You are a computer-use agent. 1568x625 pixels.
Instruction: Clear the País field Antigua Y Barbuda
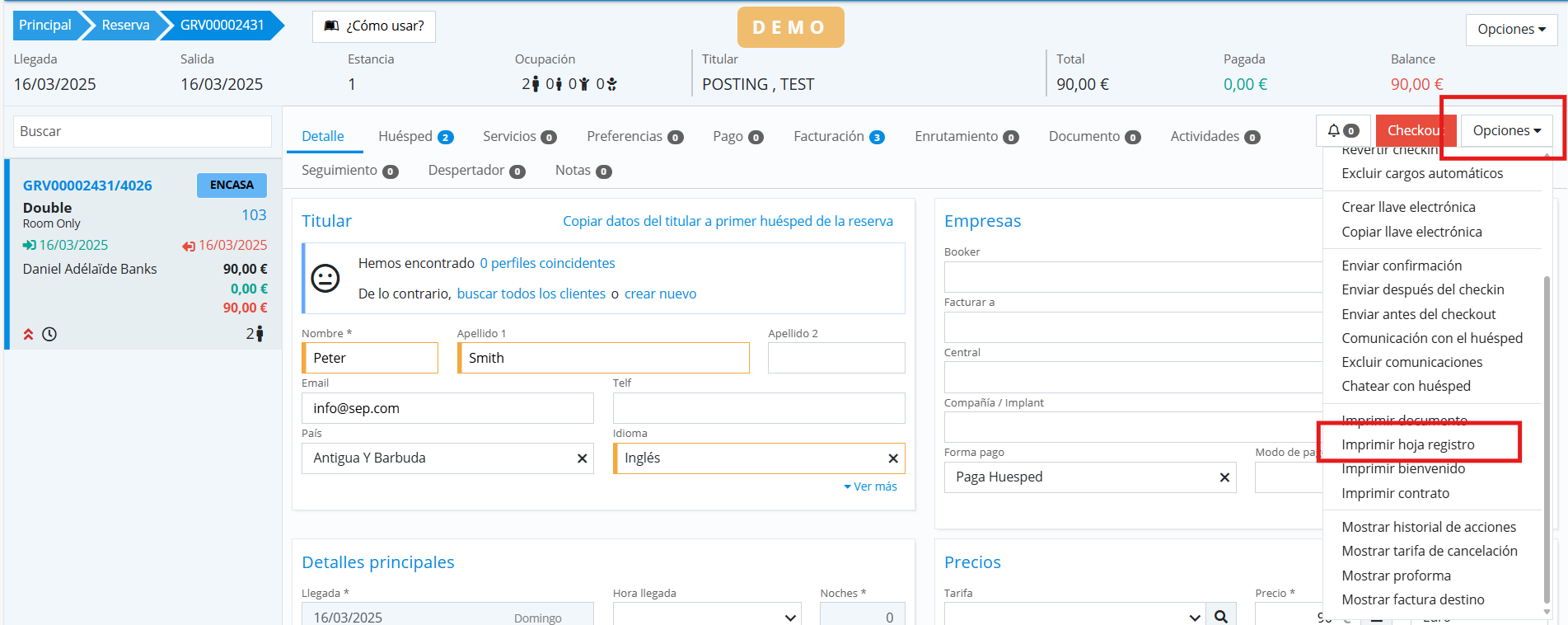click(x=582, y=458)
